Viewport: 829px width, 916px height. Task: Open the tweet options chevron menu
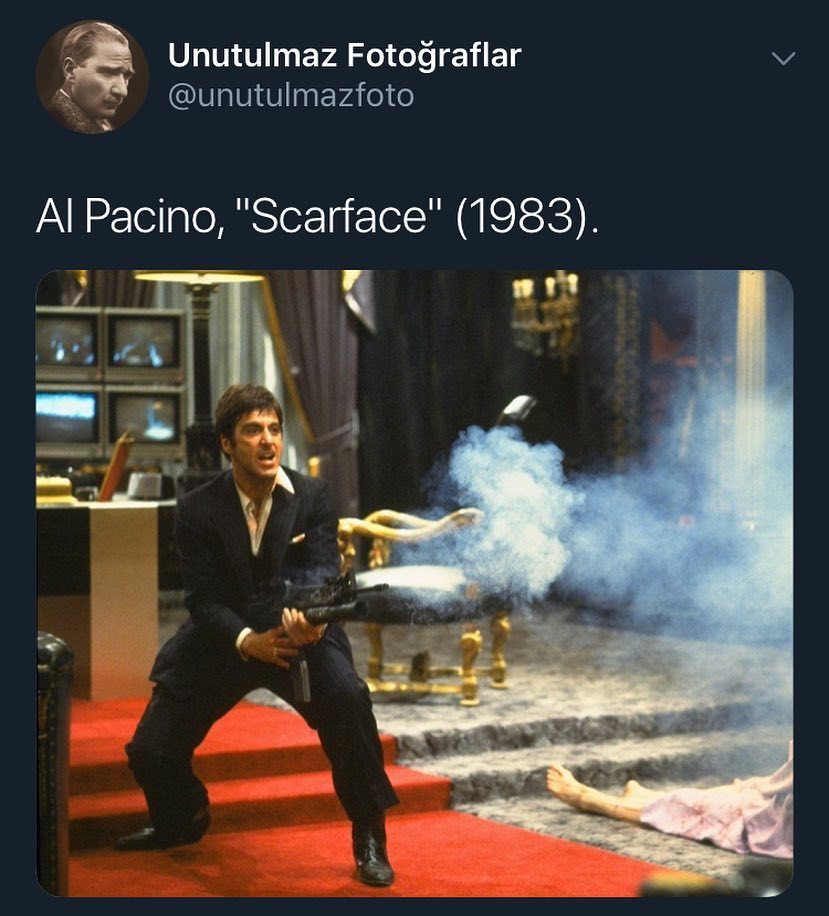(x=783, y=58)
